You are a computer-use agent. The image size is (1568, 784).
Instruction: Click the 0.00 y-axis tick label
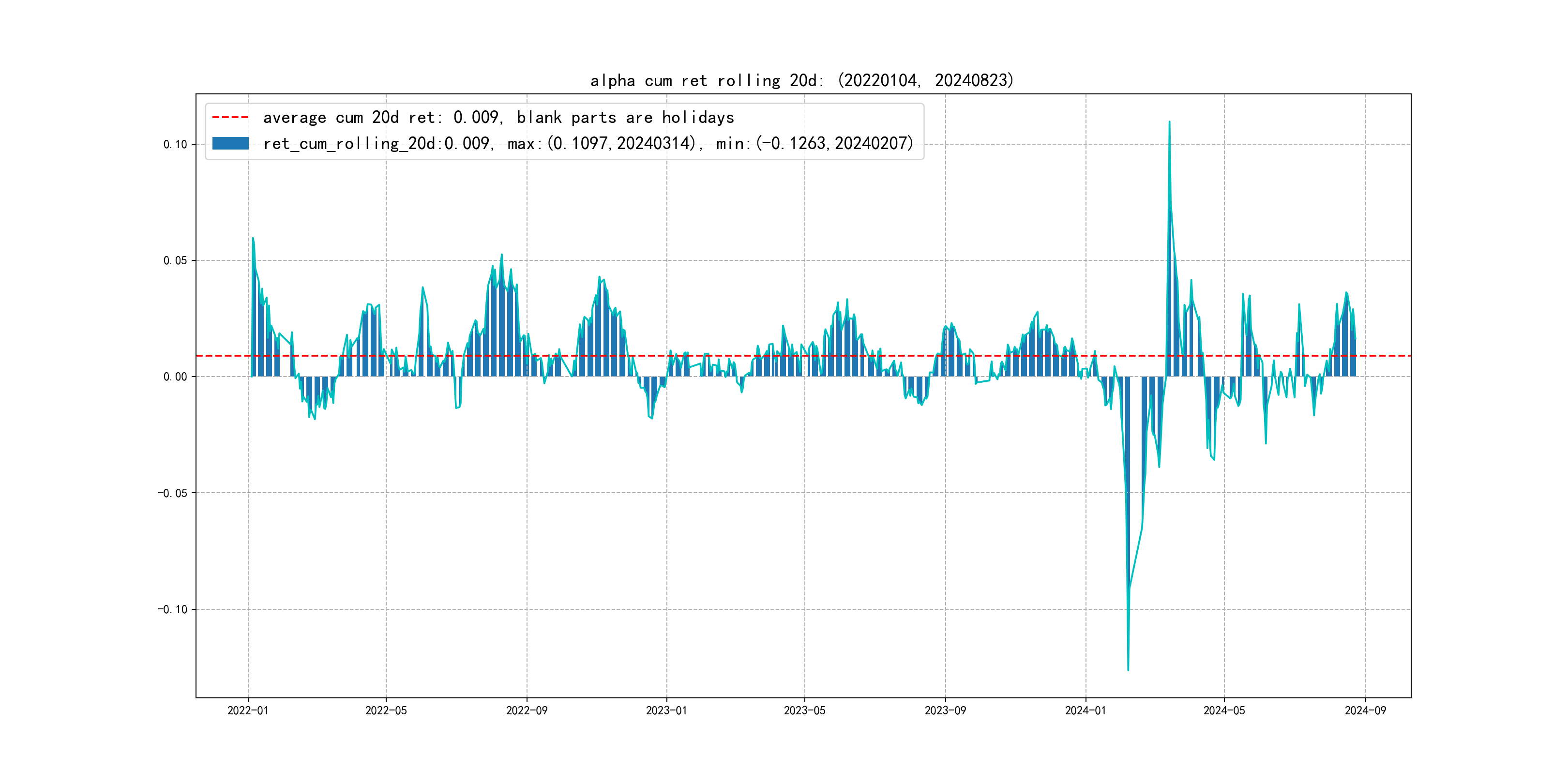175,377
